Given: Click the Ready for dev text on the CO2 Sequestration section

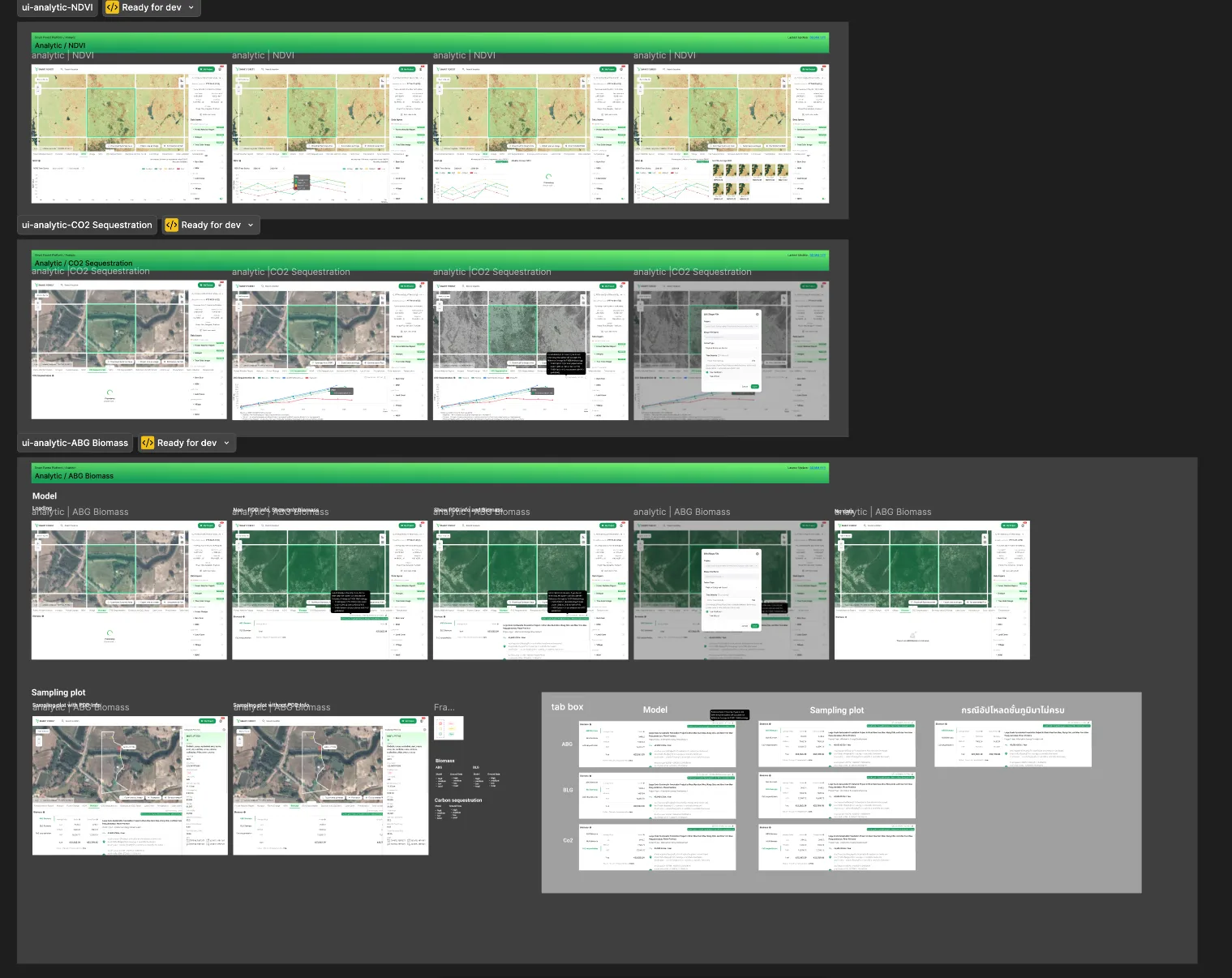Looking at the screenshot, I should (211, 225).
